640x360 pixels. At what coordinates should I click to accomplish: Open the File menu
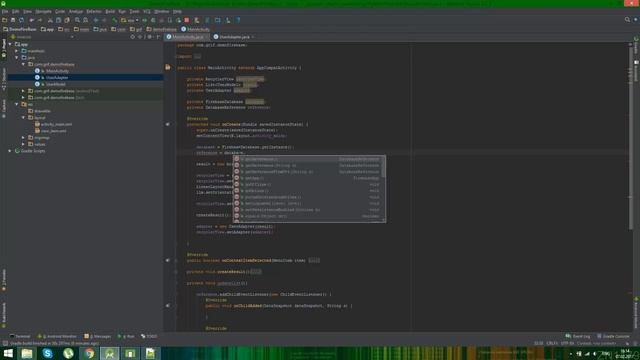click(x=5, y=11)
